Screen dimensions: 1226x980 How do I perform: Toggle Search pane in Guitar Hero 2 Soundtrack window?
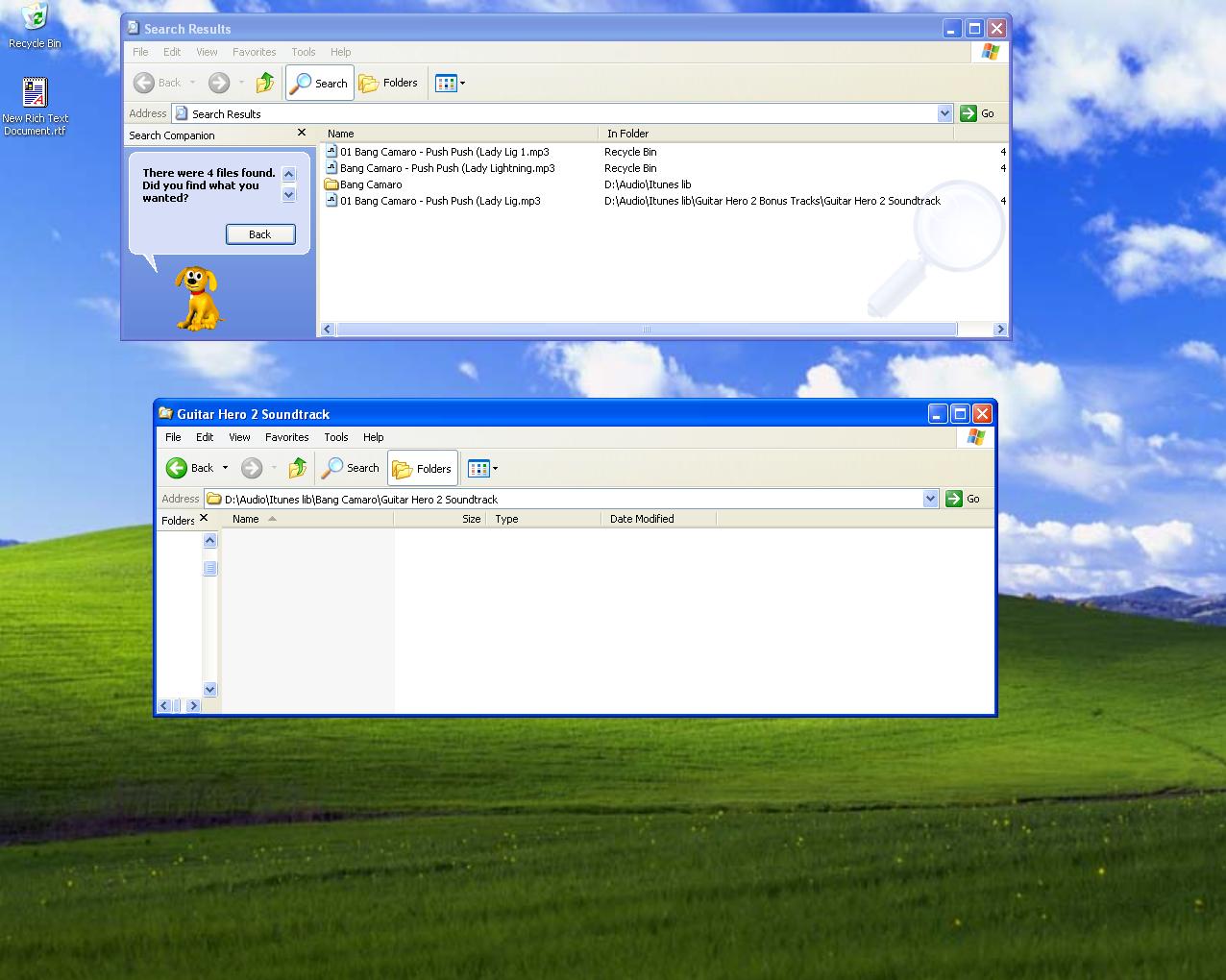point(351,468)
